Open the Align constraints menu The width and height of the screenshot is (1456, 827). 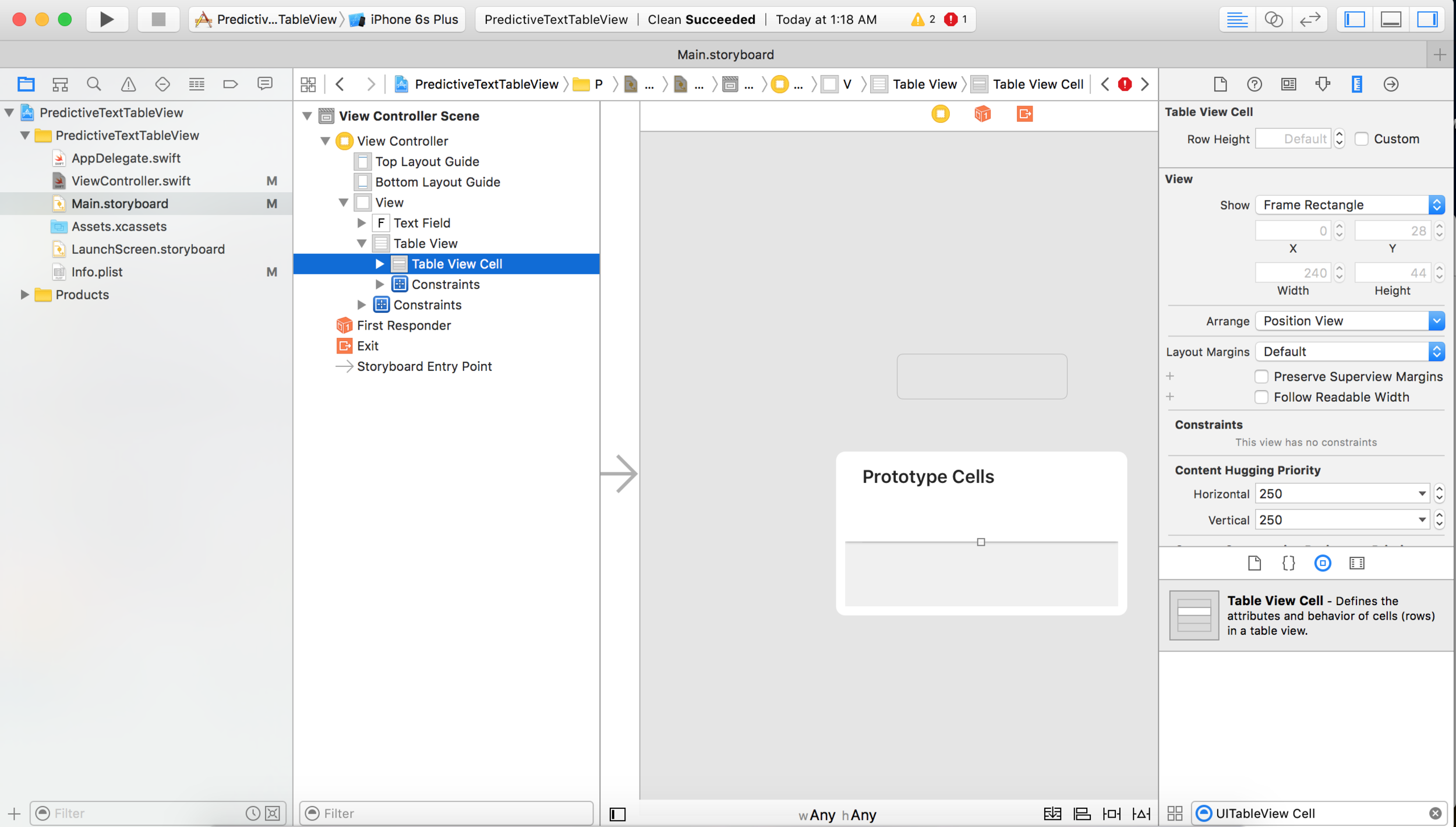click(1082, 814)
